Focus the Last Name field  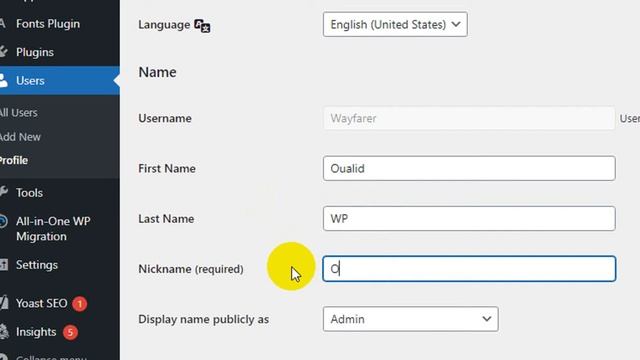coord(469,218)
